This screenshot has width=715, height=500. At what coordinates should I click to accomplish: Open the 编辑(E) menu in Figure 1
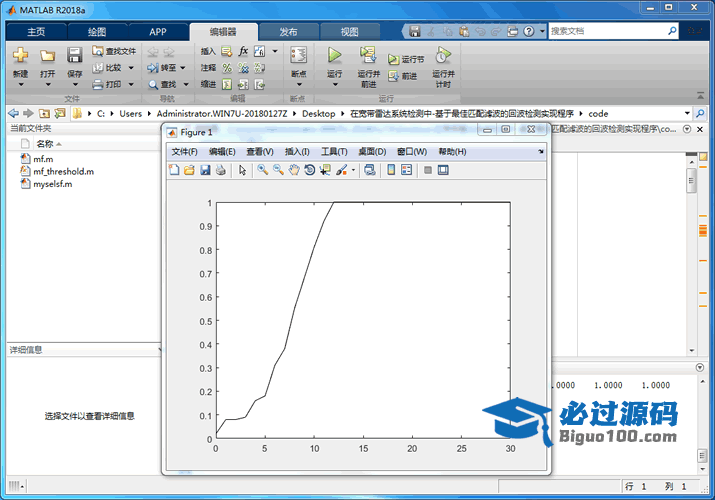222,152
